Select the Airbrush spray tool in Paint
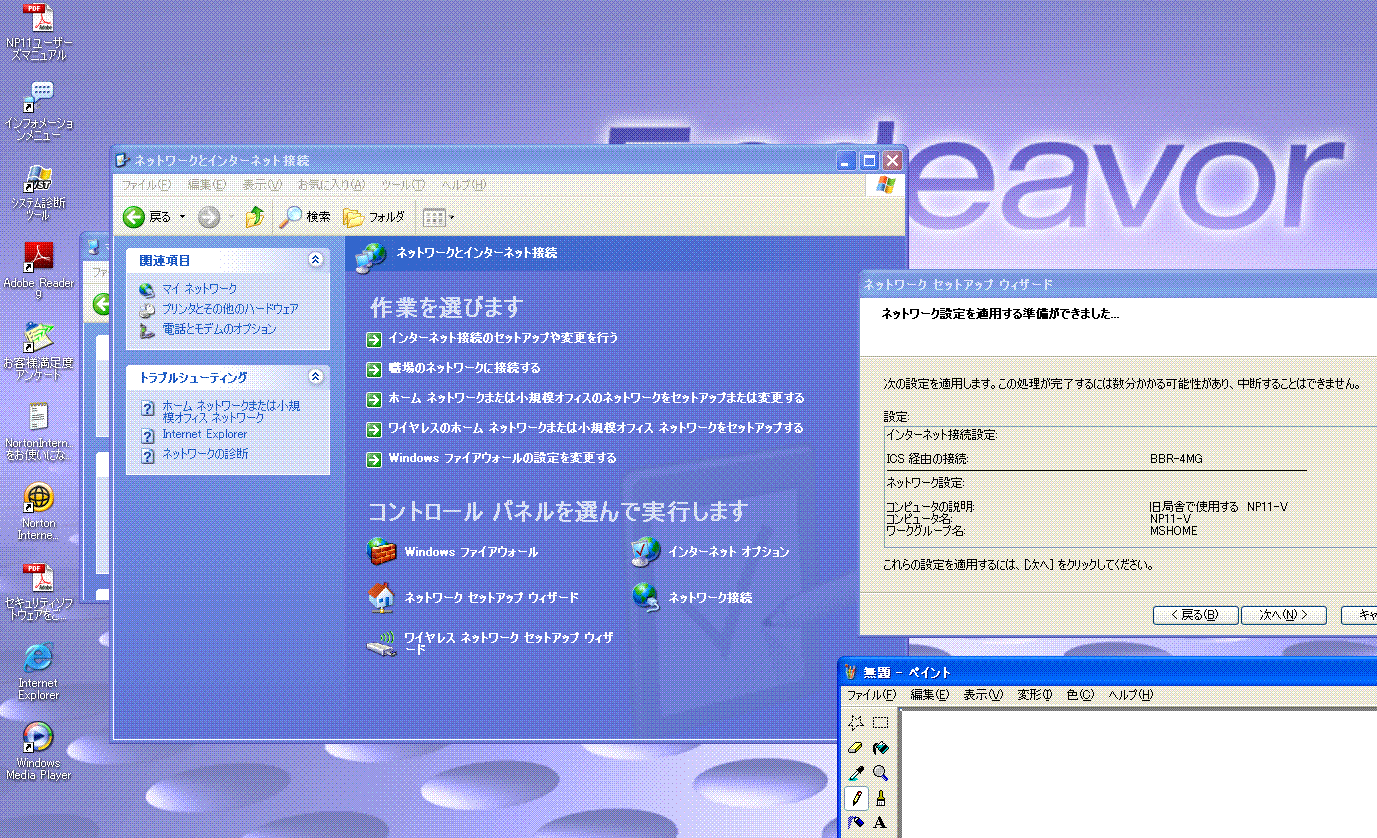Image resolution: width=1377 pixels, height=838 pixels. click(855, 822)
